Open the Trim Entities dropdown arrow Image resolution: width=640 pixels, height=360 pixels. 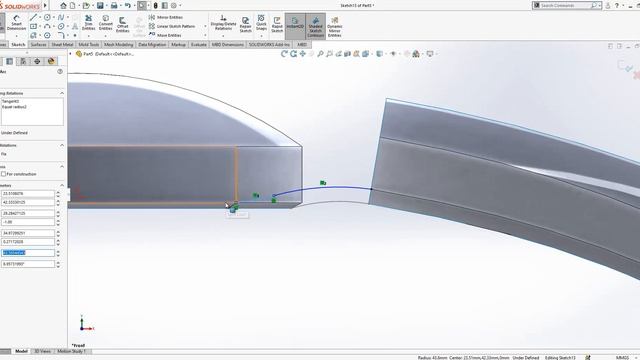[x=88, y=36]
